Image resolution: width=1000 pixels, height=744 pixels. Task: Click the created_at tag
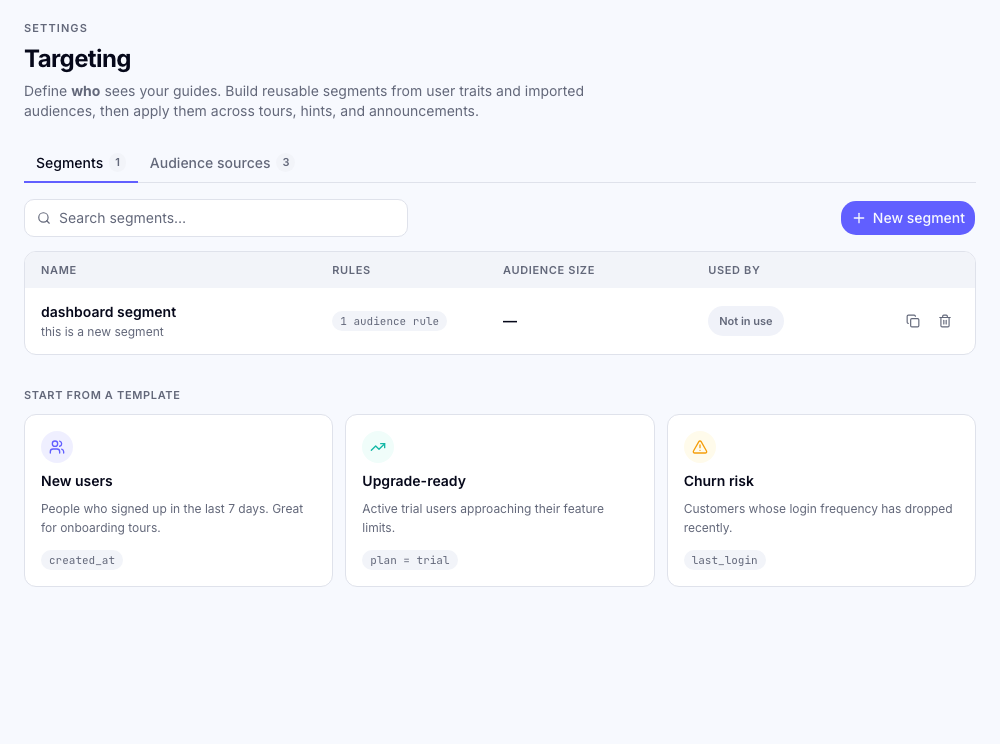pyautogui.click(x=82, y=560)
